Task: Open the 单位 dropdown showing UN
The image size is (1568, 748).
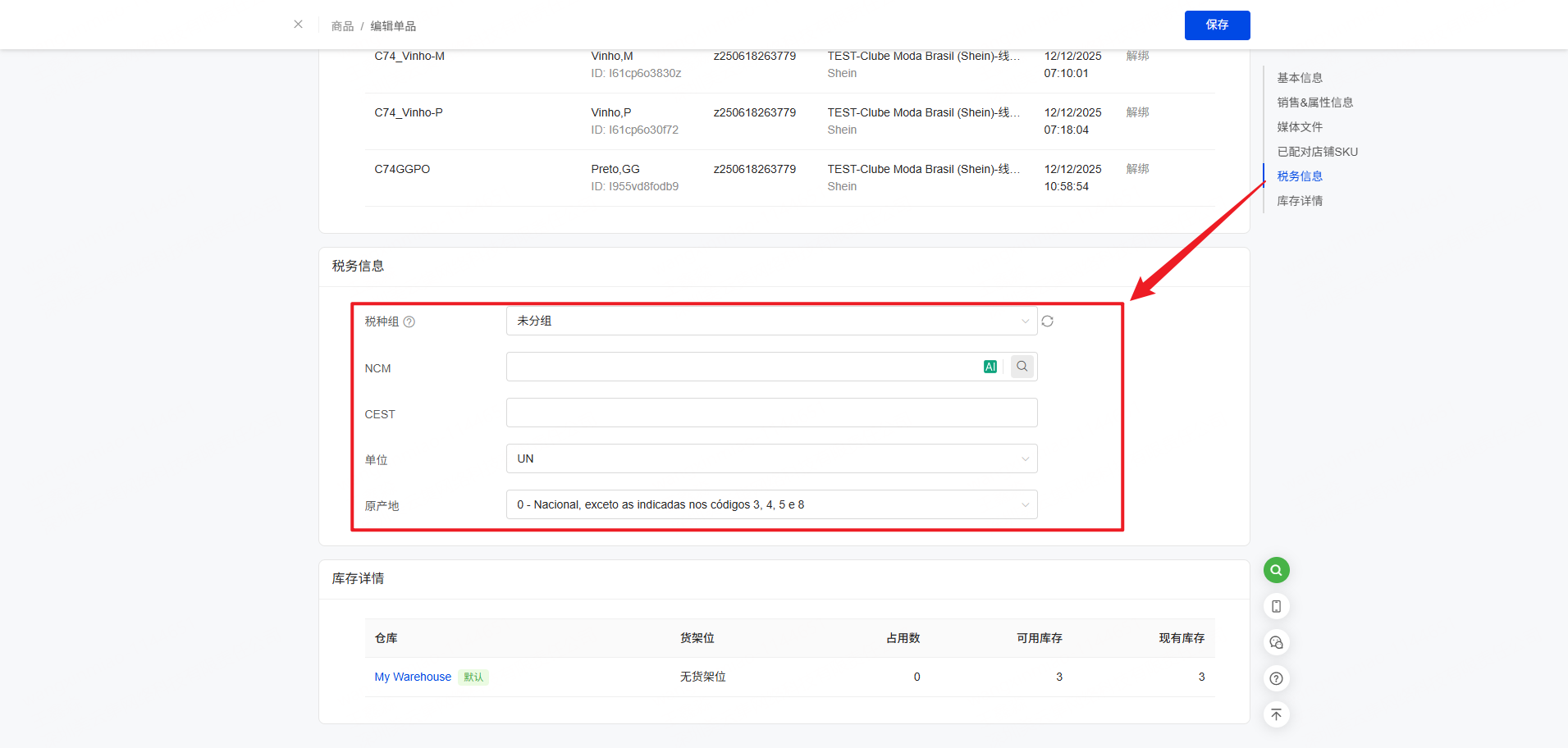Action: point(771,458)
